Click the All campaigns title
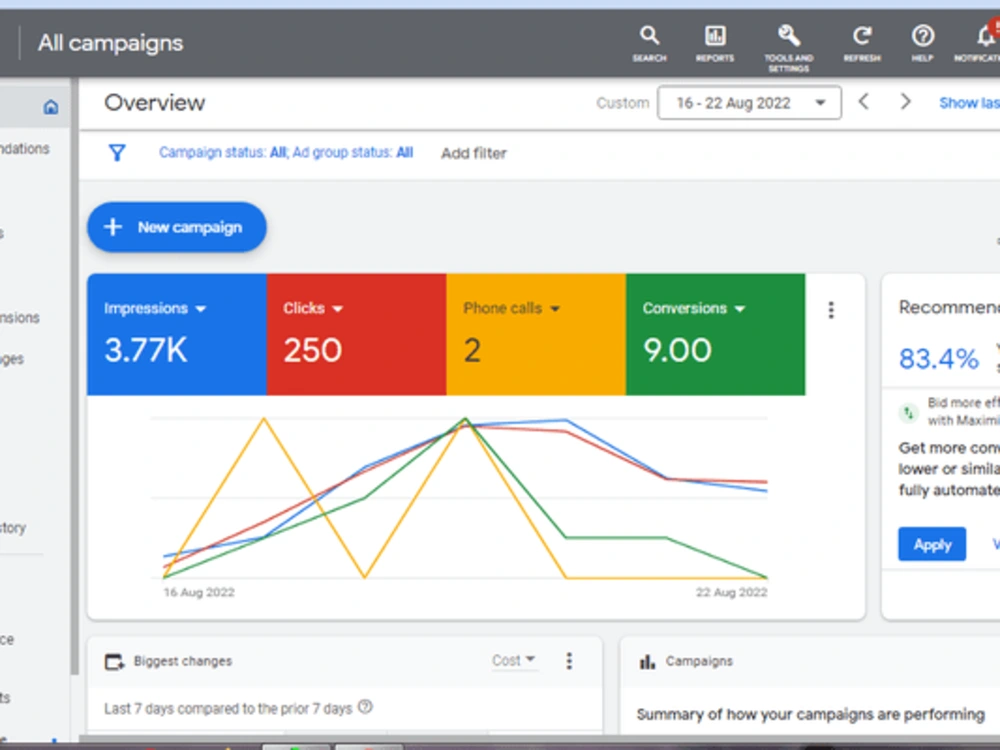 [x=110, y=43]
